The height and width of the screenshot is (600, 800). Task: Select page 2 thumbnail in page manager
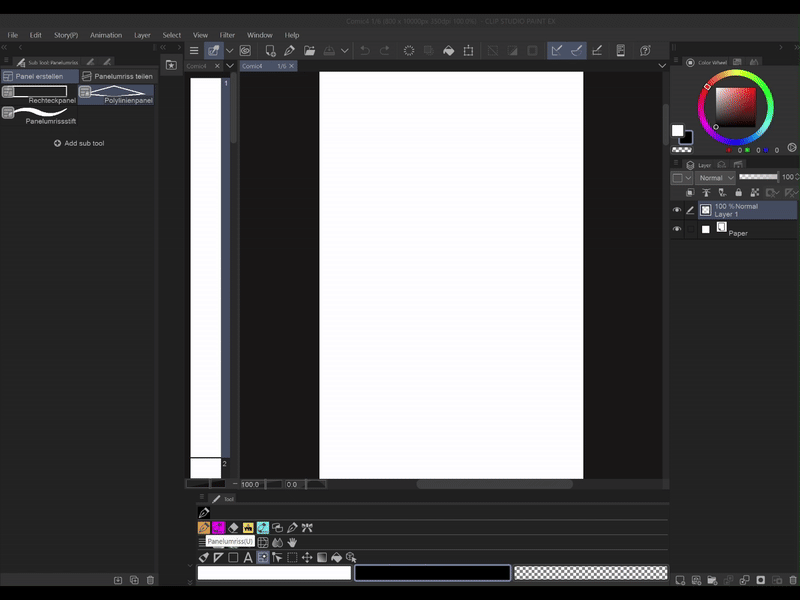206,468
